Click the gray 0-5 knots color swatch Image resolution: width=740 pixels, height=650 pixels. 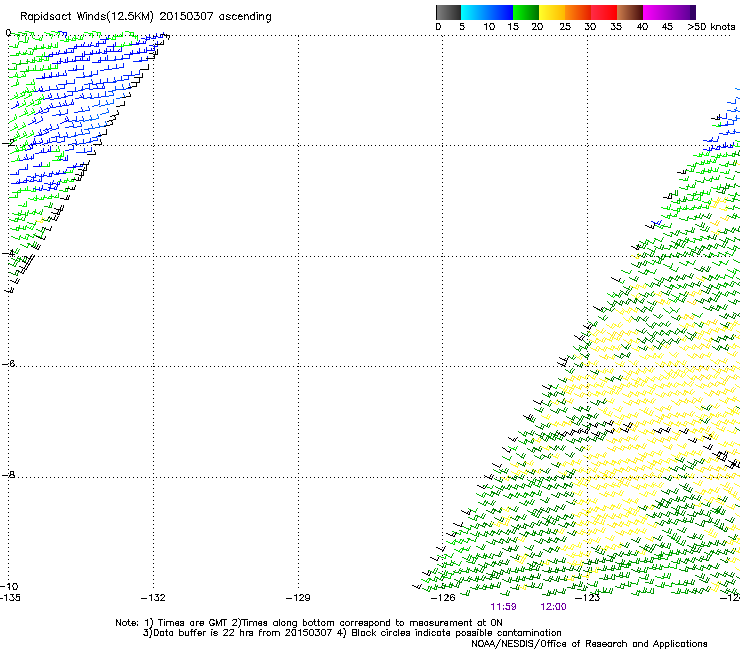(x=448, y=12)
